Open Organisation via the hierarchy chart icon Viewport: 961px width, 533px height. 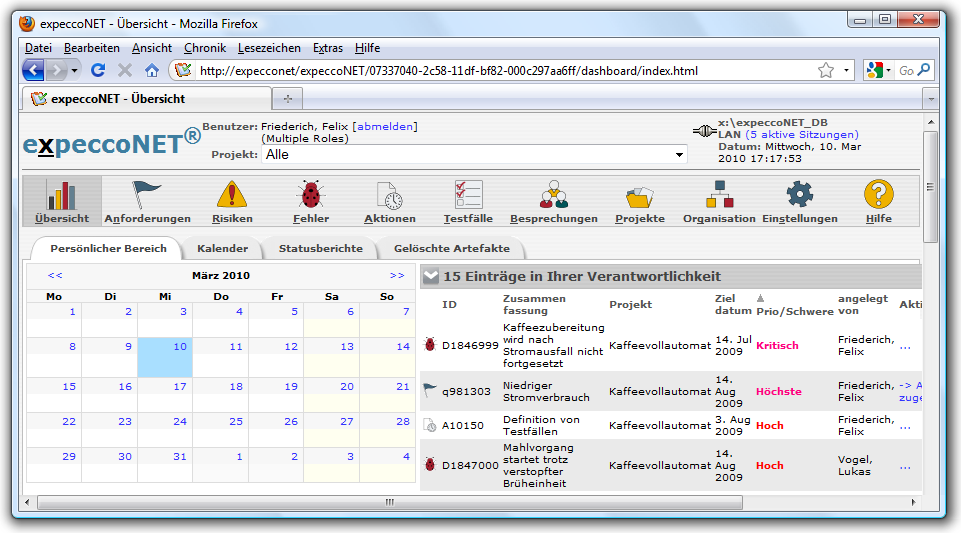pos(719,195)
